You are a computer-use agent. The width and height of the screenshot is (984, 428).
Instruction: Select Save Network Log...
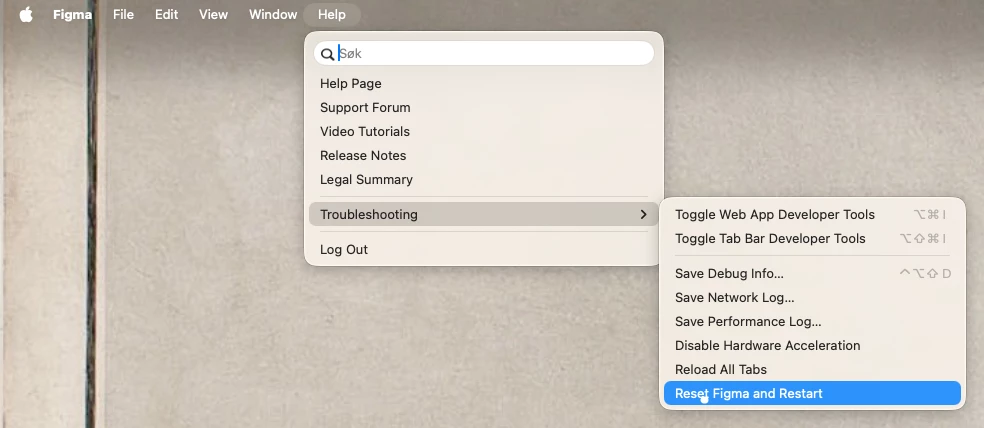(812, 297)
